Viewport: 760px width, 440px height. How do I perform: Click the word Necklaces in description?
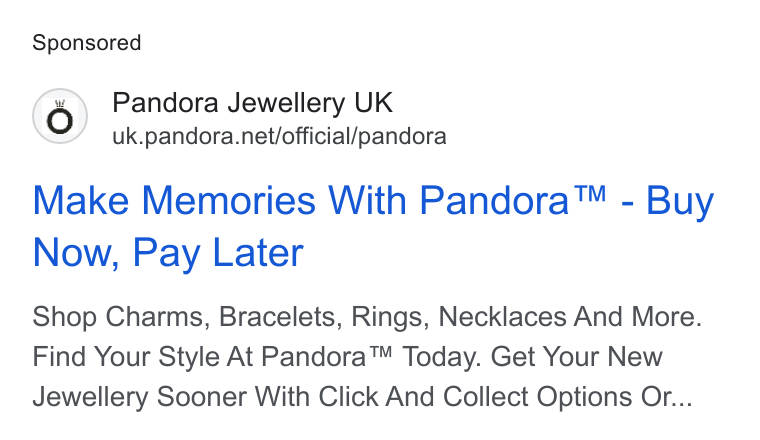click(502, 317)
